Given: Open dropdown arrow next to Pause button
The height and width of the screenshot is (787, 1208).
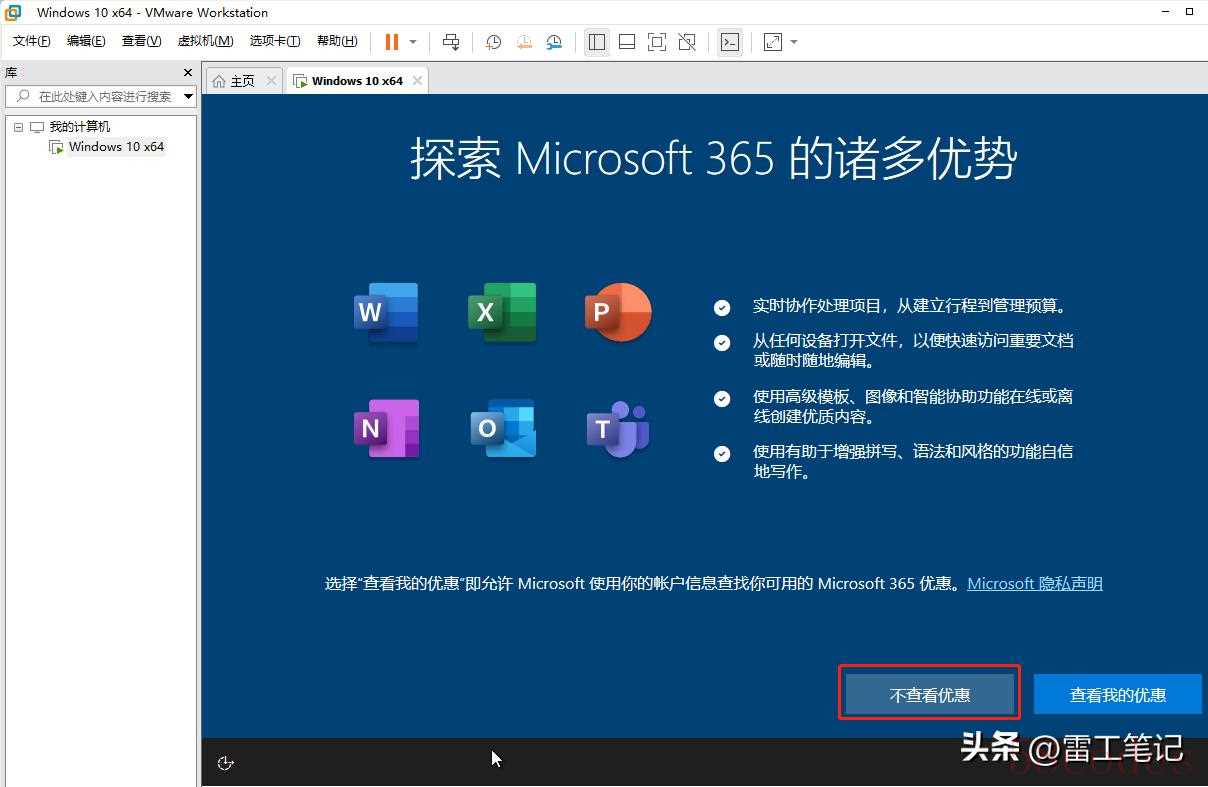Looking at the screenshot, I should point(413,42).
